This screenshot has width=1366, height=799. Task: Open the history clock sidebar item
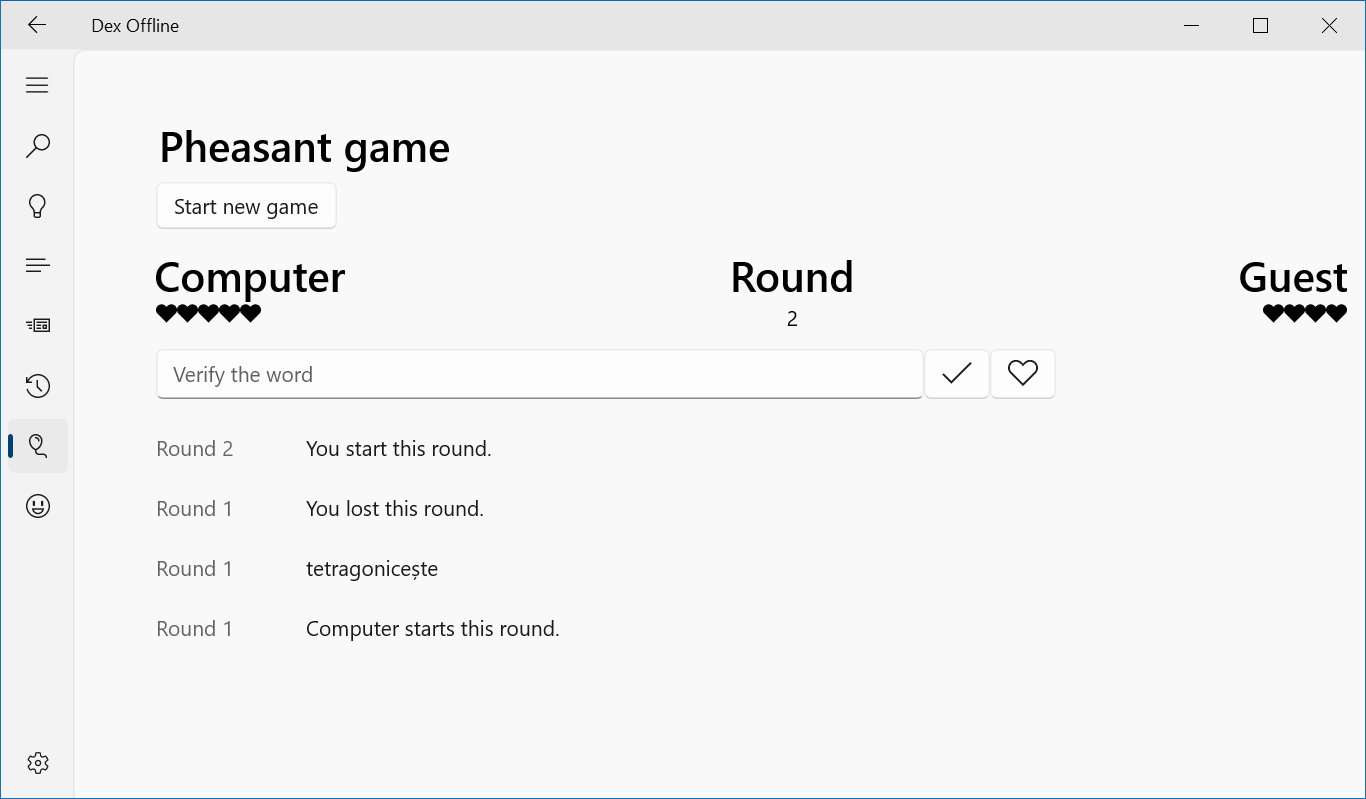tap(37, 386)
